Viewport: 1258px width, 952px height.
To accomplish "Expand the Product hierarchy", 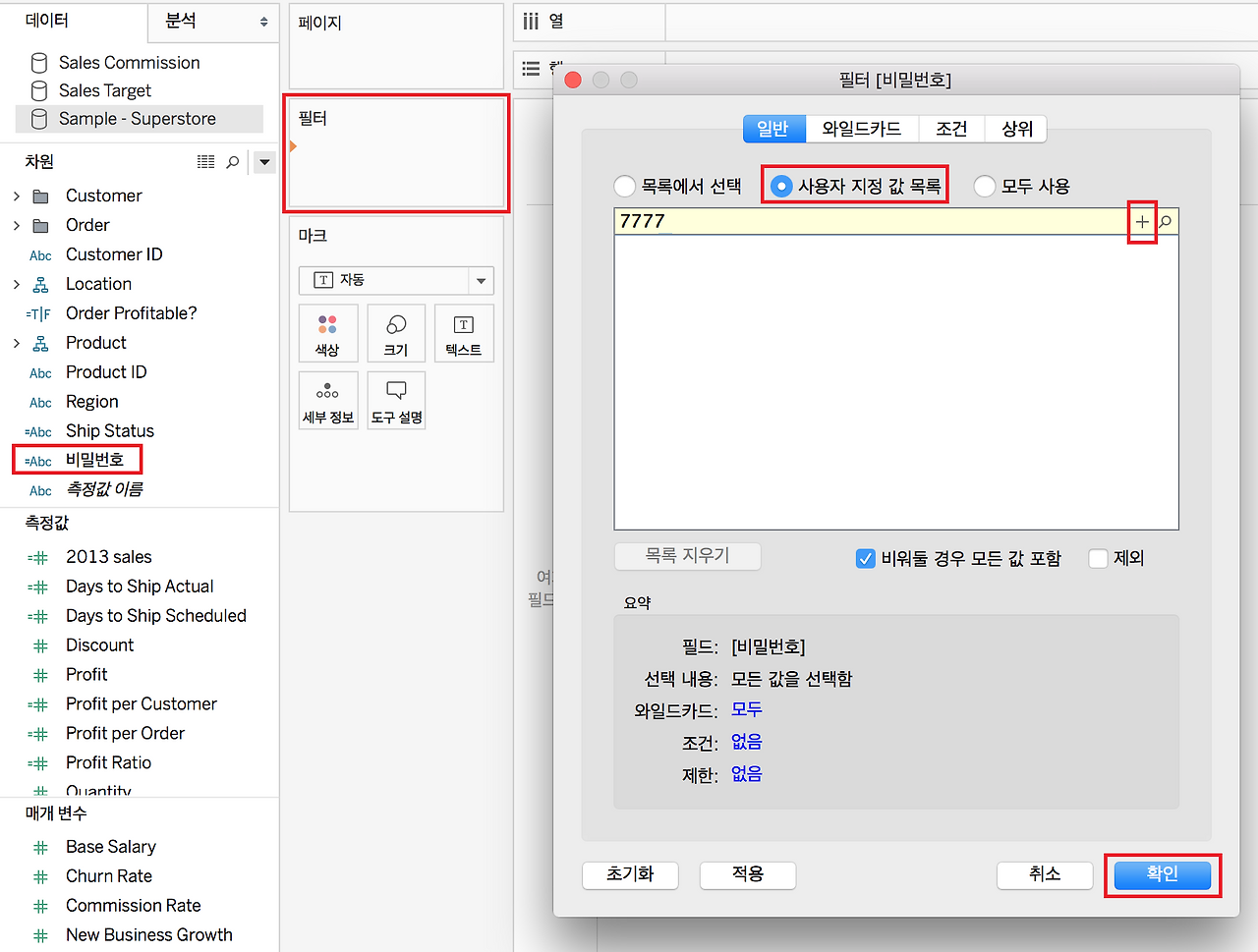I will coord(17,344).
